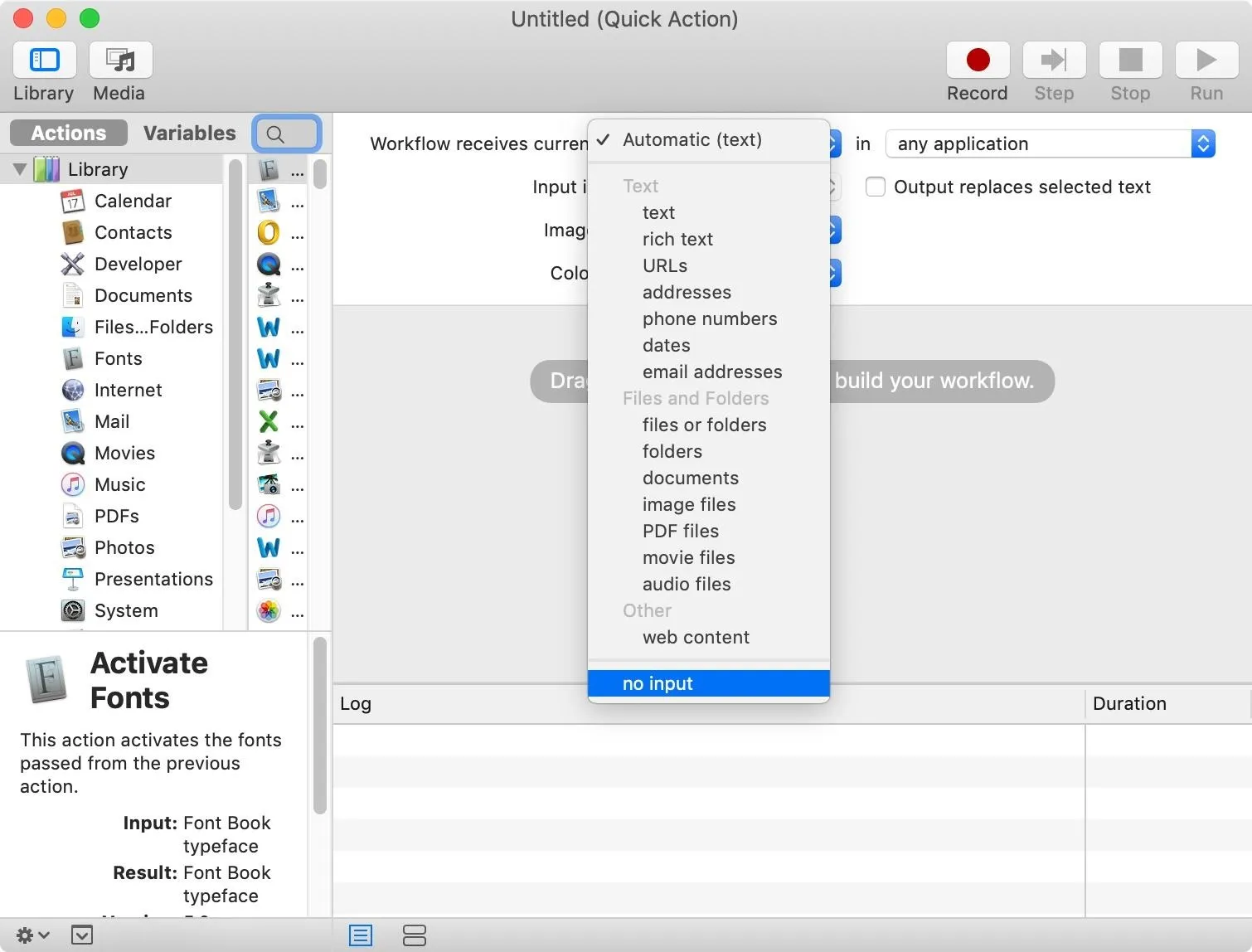Enable Output replaces selected text checkbox
Viewport: 1252px width, 952px height.
[x=876, y=187]
